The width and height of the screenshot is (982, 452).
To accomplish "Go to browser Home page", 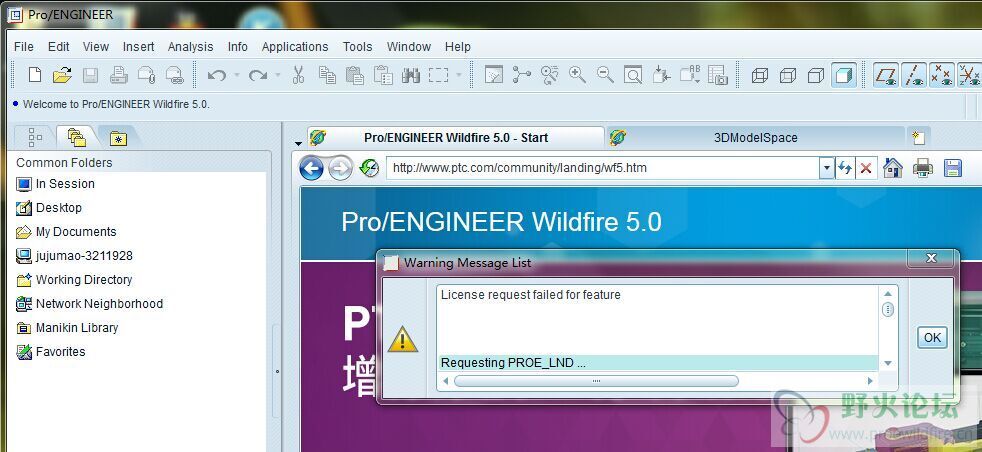I will tap(892, 168).
